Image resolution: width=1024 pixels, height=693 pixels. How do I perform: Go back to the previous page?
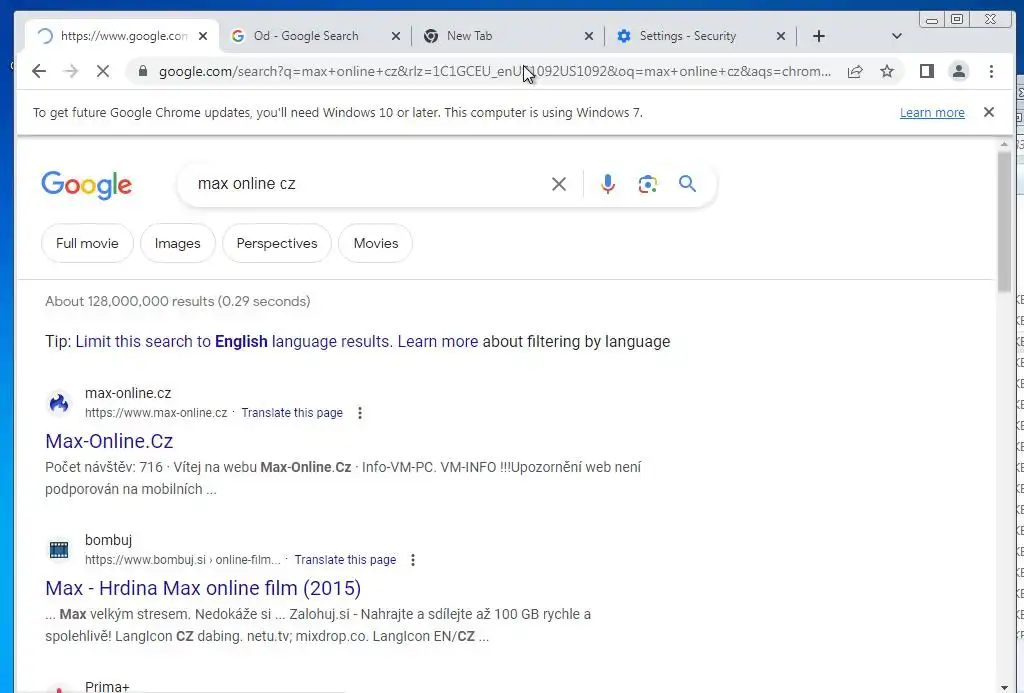coord(39,71)
